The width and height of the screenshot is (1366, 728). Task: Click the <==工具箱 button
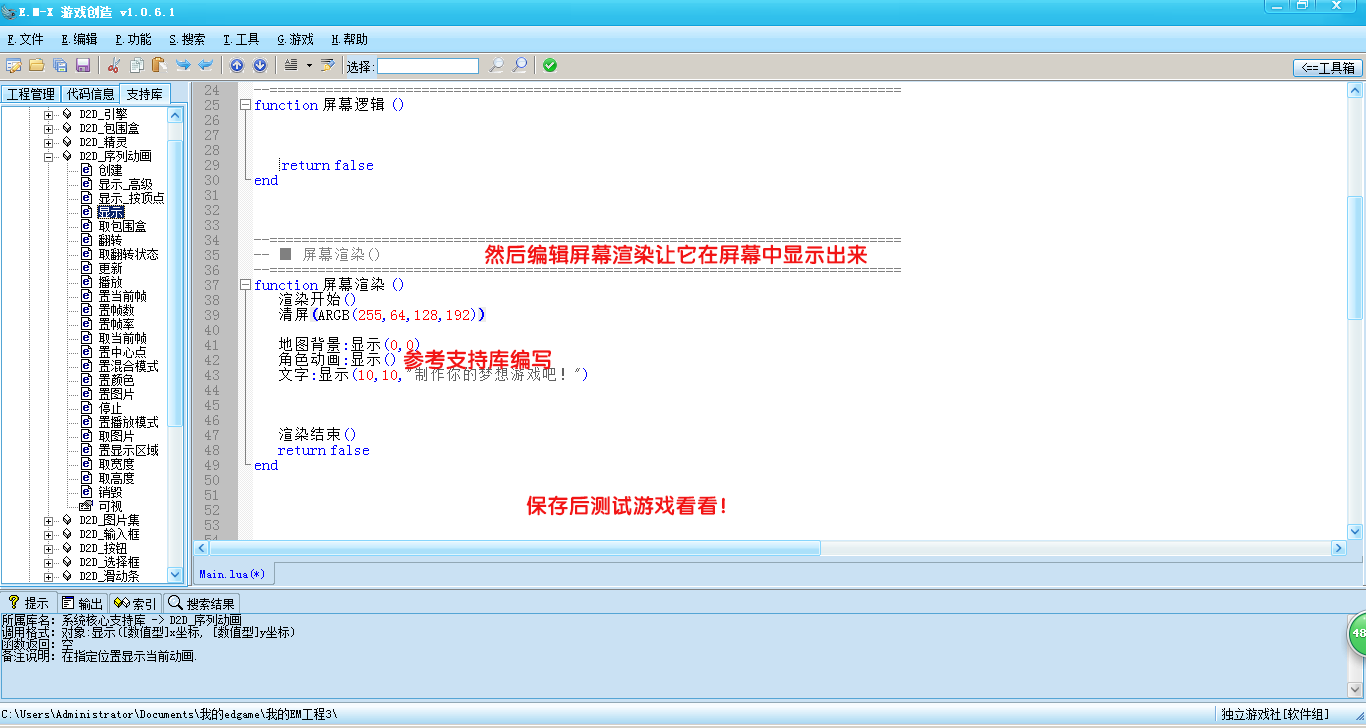[1328, 68]
